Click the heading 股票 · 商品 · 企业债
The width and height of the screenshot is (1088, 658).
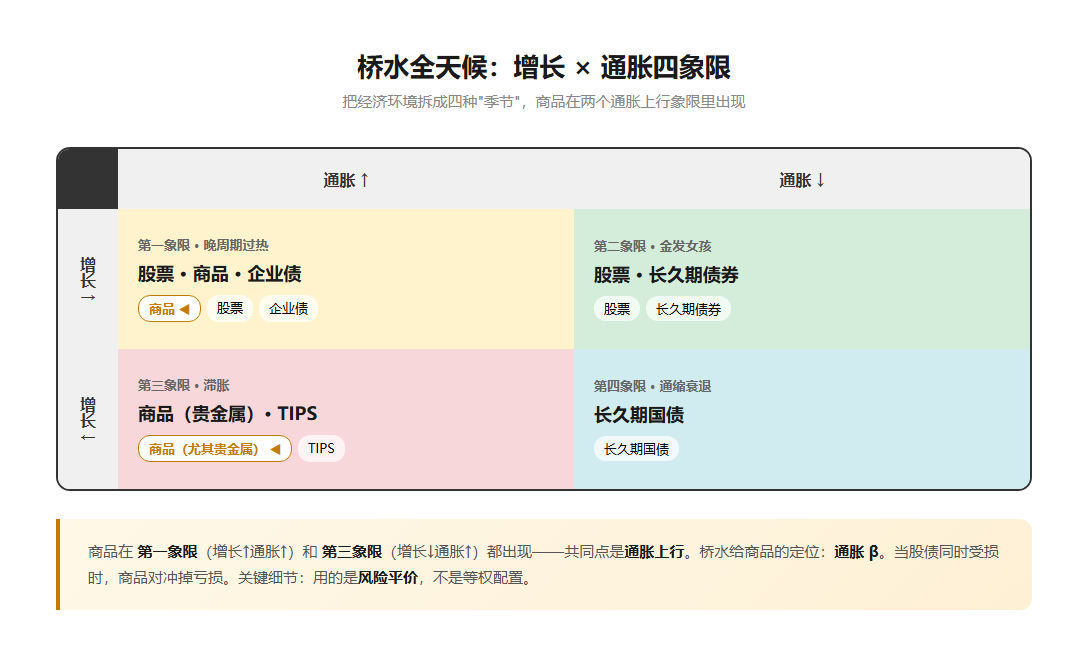219,274
